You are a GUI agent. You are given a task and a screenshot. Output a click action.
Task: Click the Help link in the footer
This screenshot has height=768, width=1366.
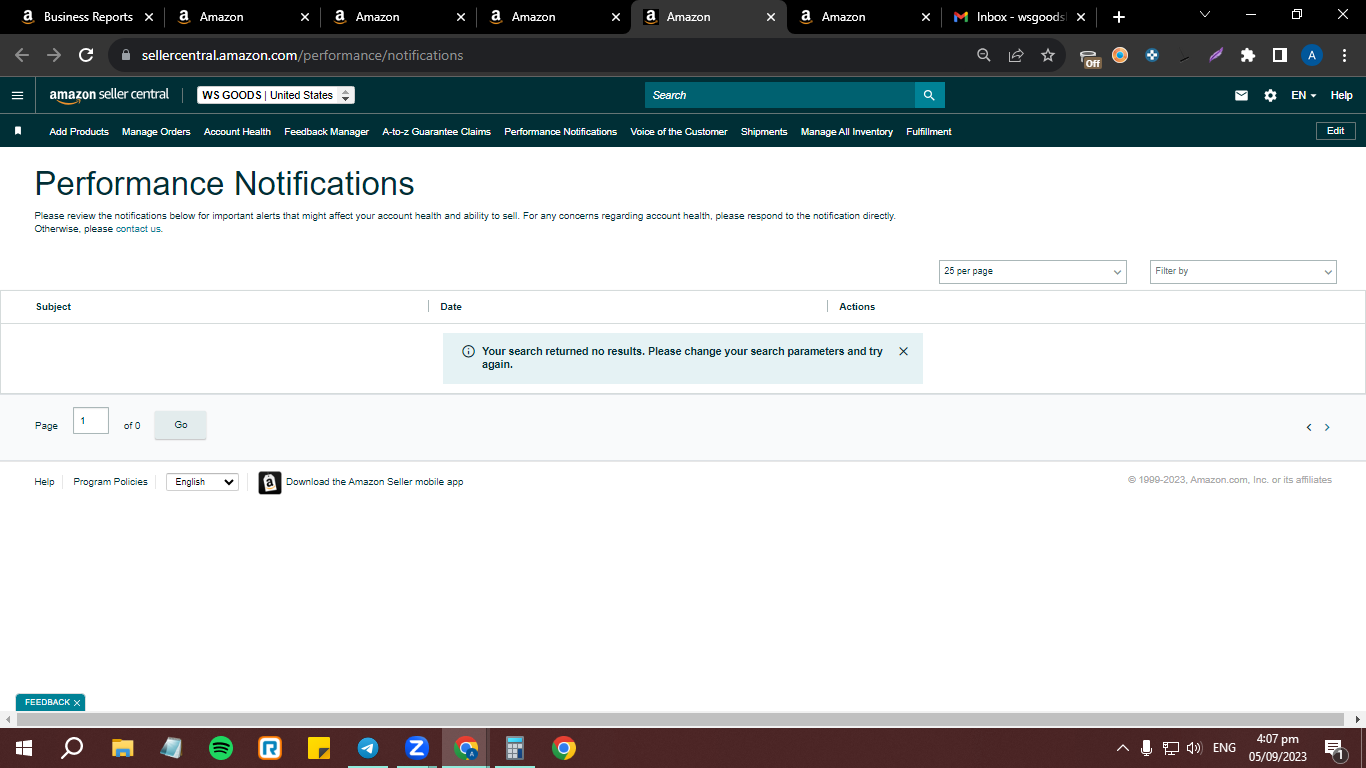click(x=44, y=482)
